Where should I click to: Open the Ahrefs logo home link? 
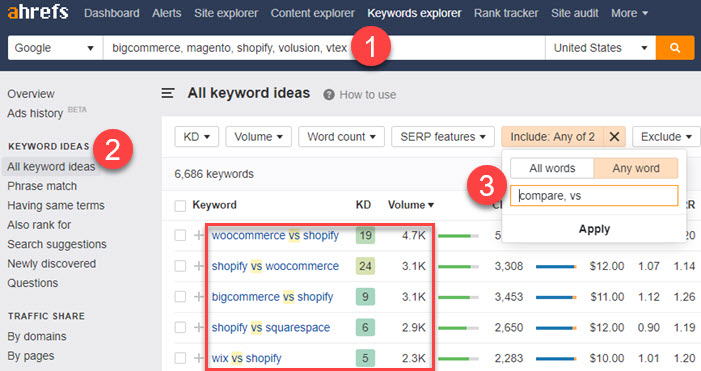click(38, 12)
